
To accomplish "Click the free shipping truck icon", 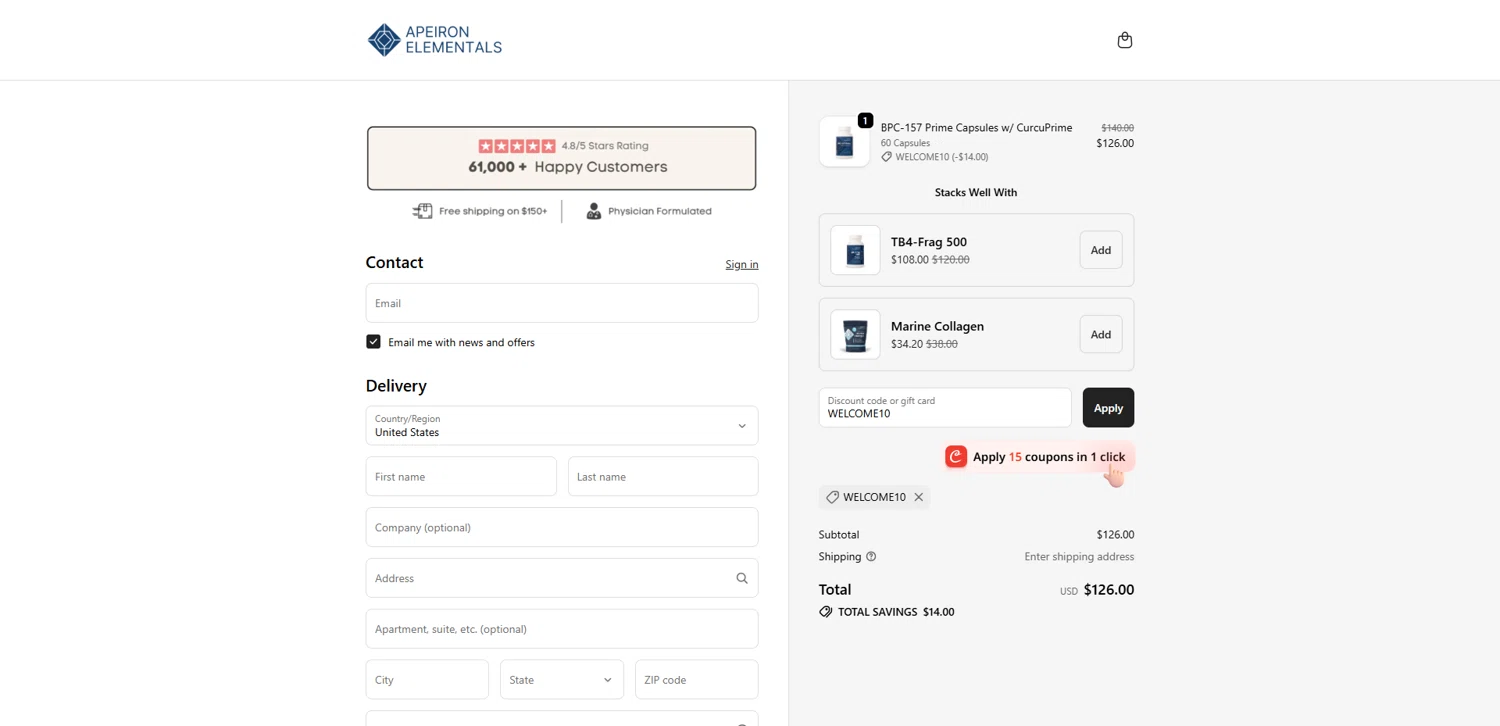I will (x=422, y=211).
